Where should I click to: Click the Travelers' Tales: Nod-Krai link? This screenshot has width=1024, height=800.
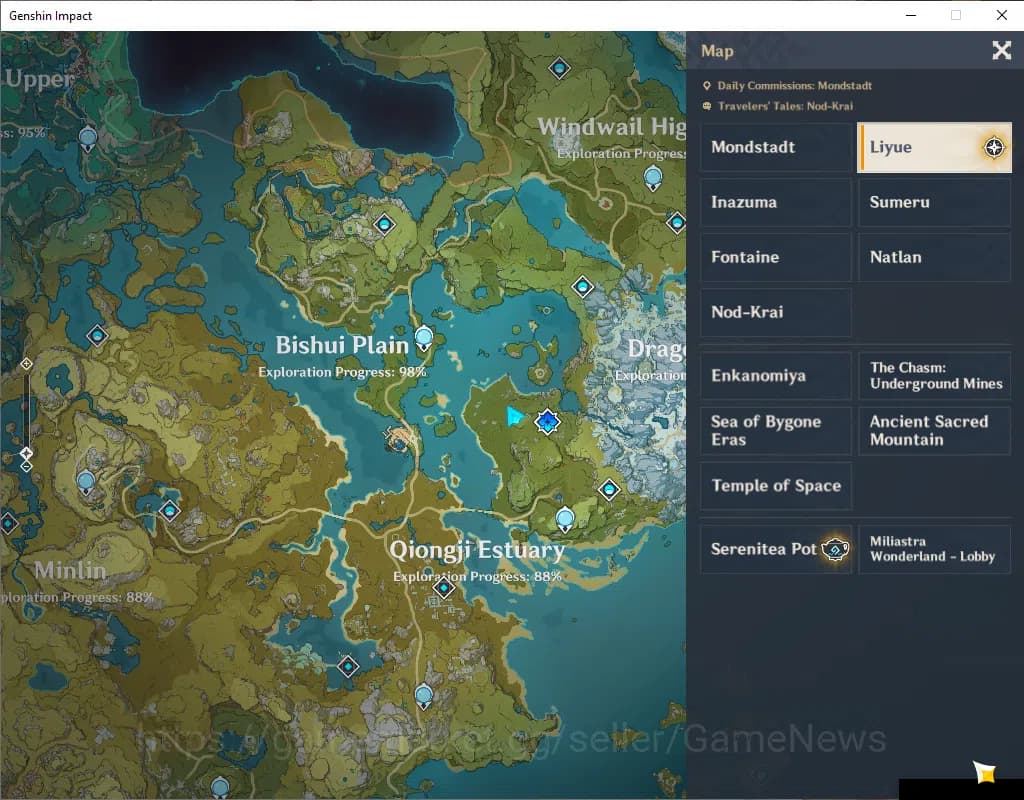coord(785,106)
